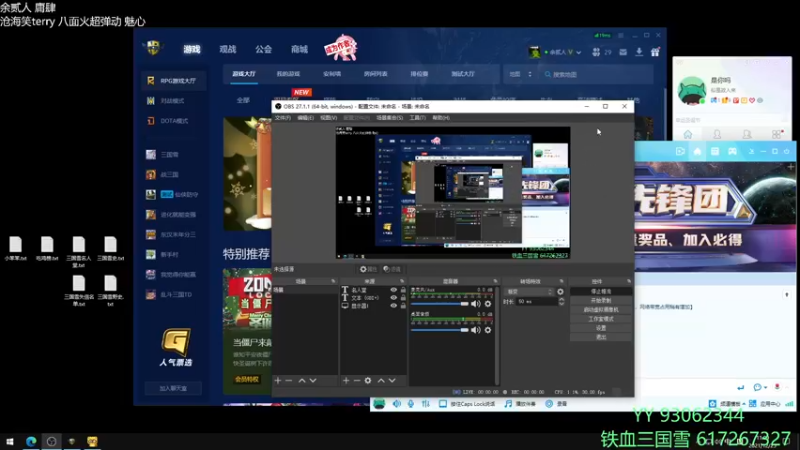The image size is (800, 450).
Task: Toggle visibility of 名人堂 source
Action: [393, 290]
